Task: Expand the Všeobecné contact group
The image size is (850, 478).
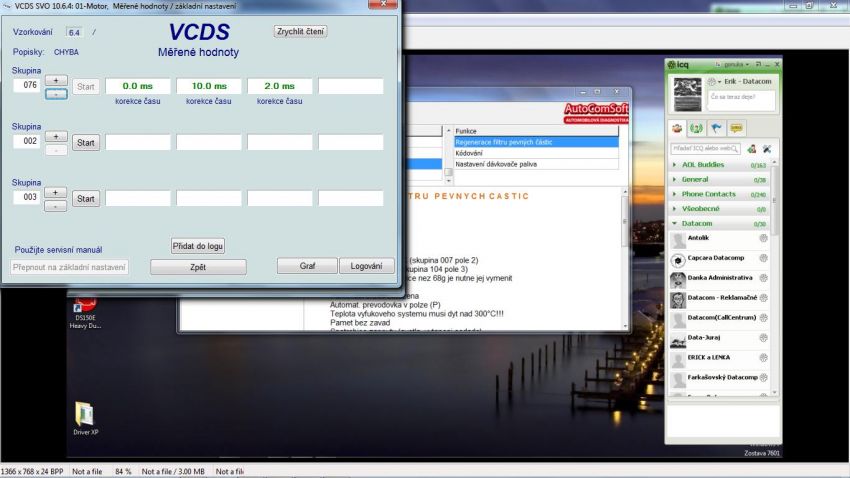Action: [x=674, y=209]
